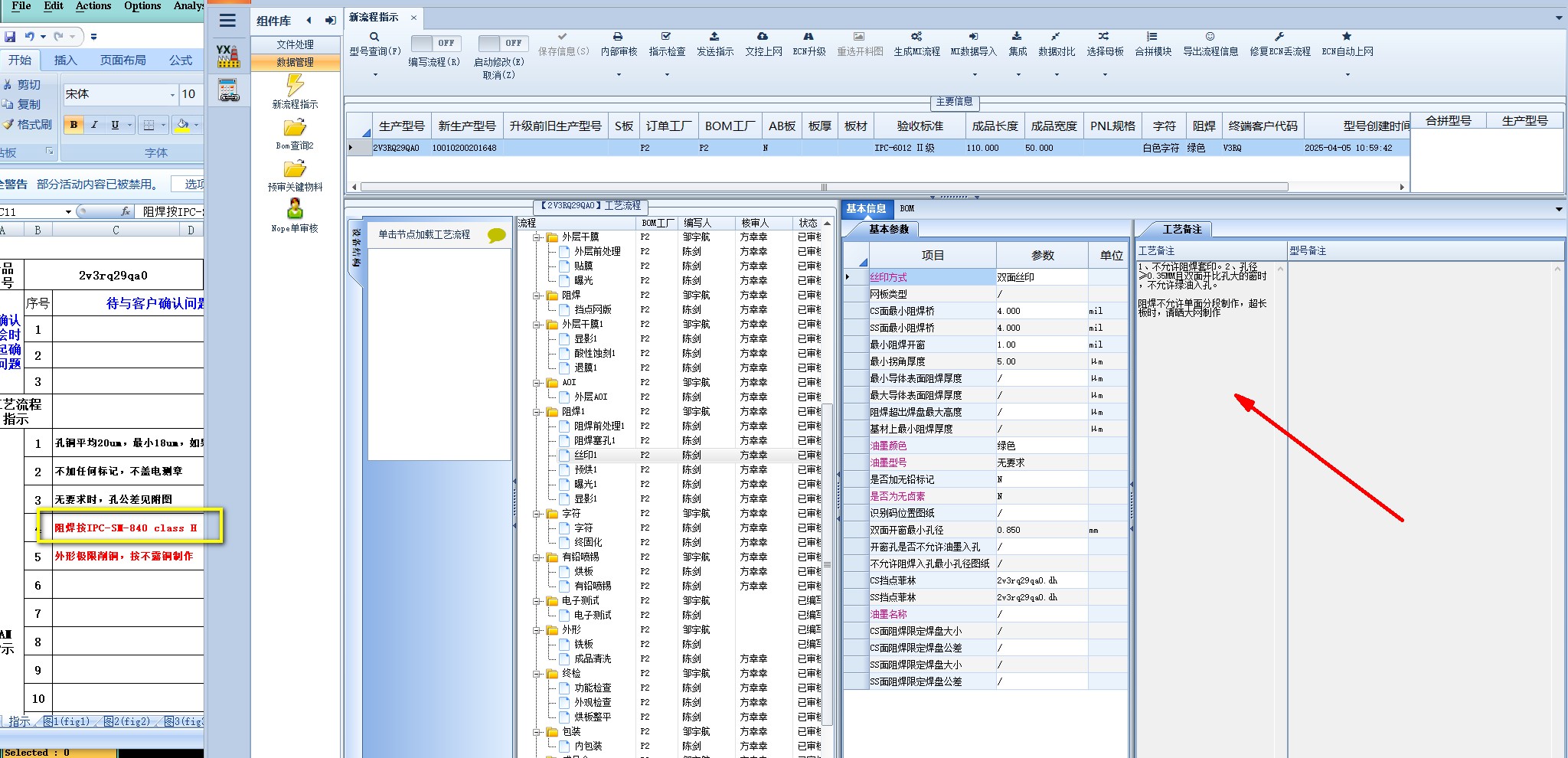Click the 组件库 login arrow icon
Image resolution: width=1568 pixels, height=758 pixels.
point(330,21)
